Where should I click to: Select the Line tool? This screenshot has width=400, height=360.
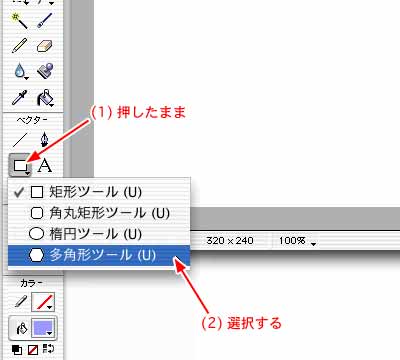[20, 140]
